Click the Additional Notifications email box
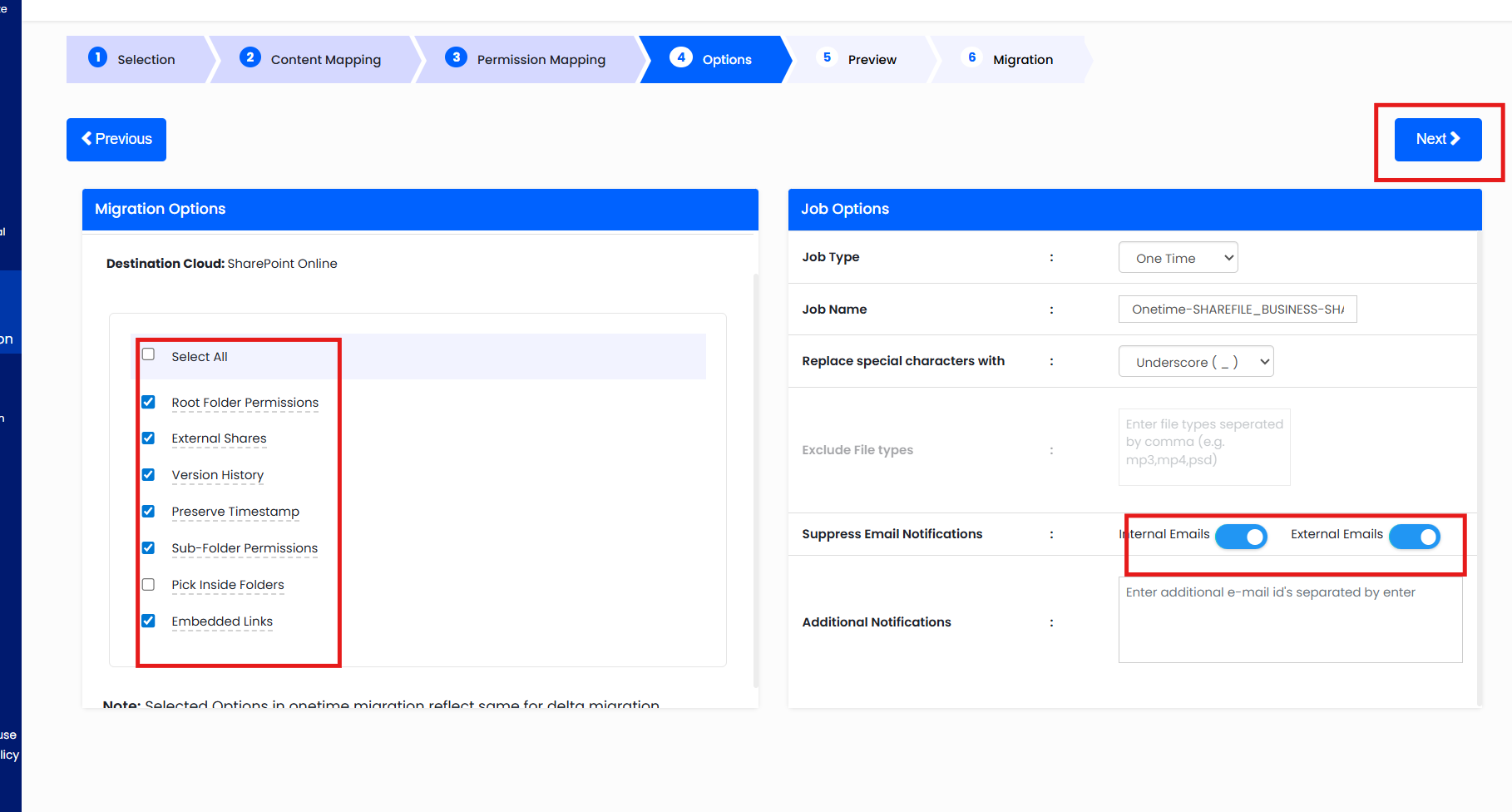Image resolution: width=1512 pixels, height=812 pixels. [x=1290, y=620]
